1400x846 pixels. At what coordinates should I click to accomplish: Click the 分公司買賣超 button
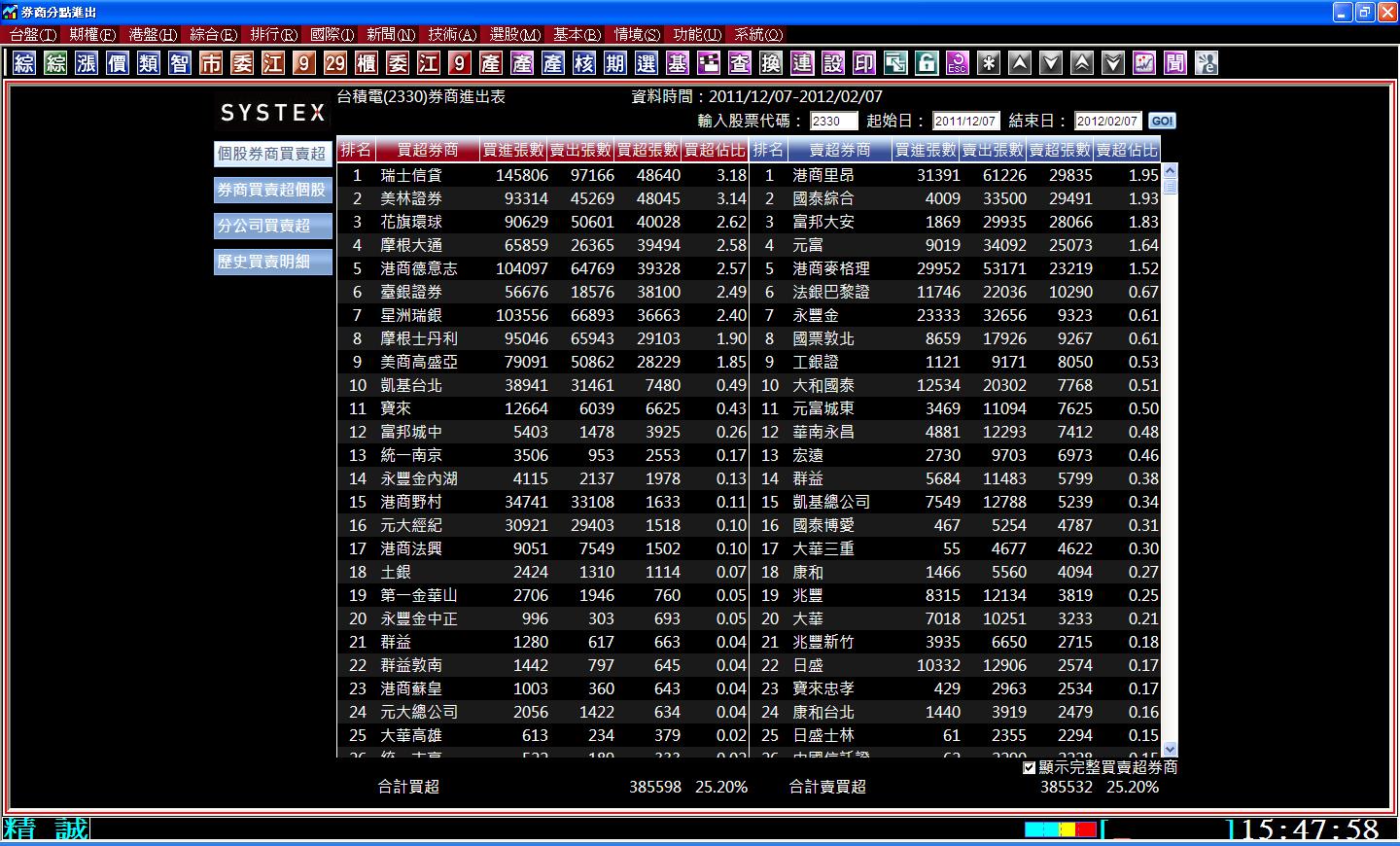[x=272, y=226]
